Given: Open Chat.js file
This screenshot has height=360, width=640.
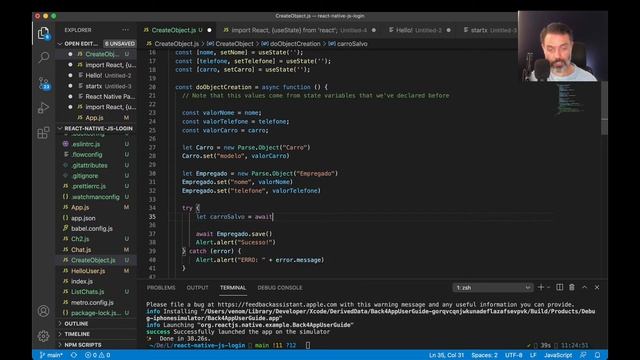Looking at the screenshot, I should [x=96, y=249].
